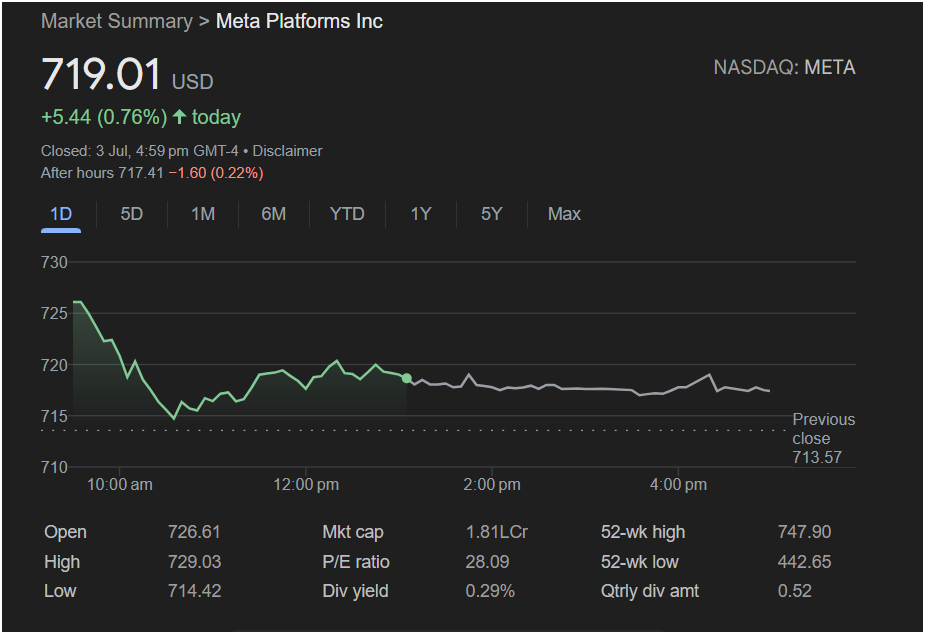Click the green price marker dot on chart
Screen dimensions: 925x634
pyautogui.click(x=406, y=378)
